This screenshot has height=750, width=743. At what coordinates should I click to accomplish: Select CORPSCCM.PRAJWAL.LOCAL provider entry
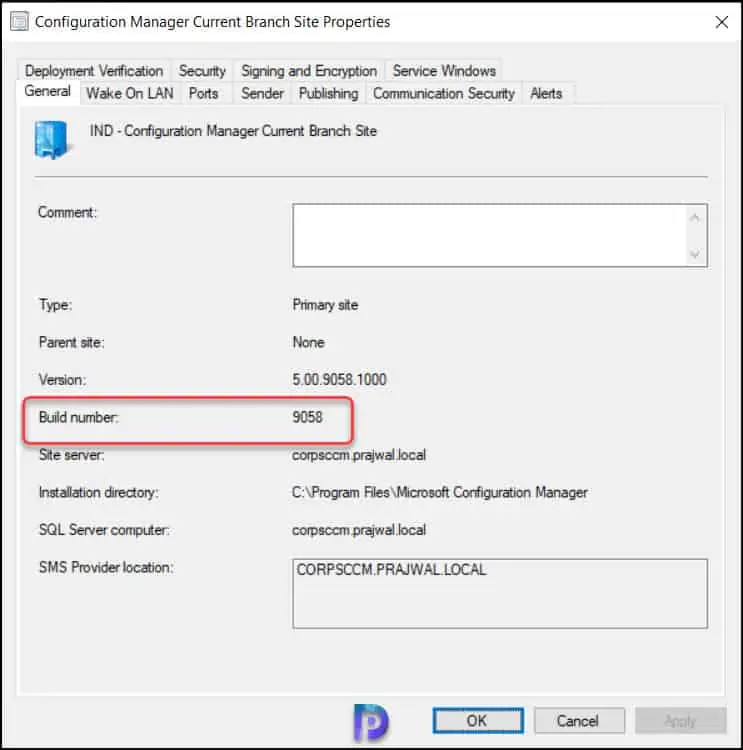(x=391, y=570)
